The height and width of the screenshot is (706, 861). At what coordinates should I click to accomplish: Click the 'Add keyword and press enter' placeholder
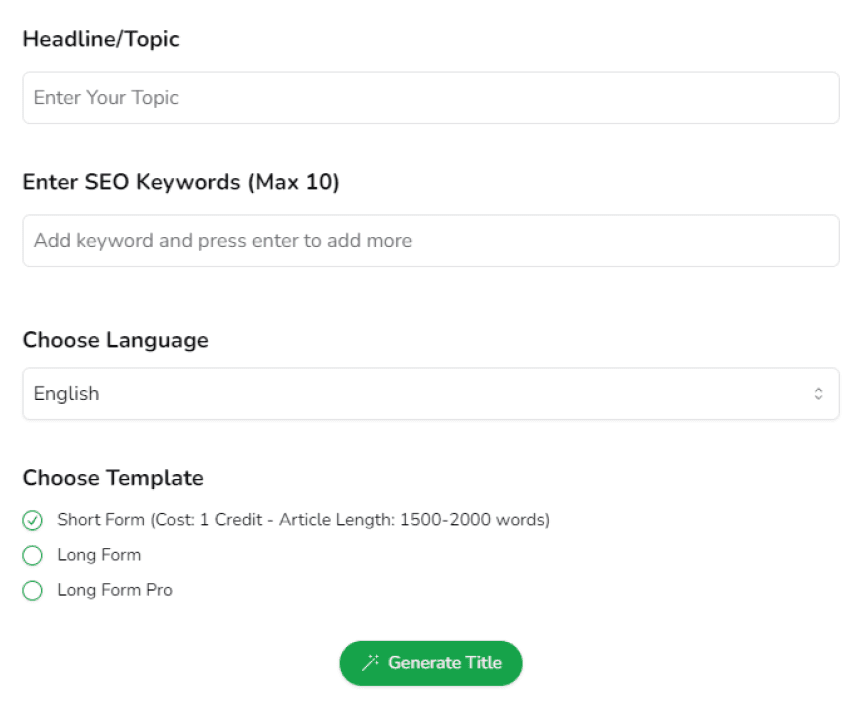click(x=223, y=241)
